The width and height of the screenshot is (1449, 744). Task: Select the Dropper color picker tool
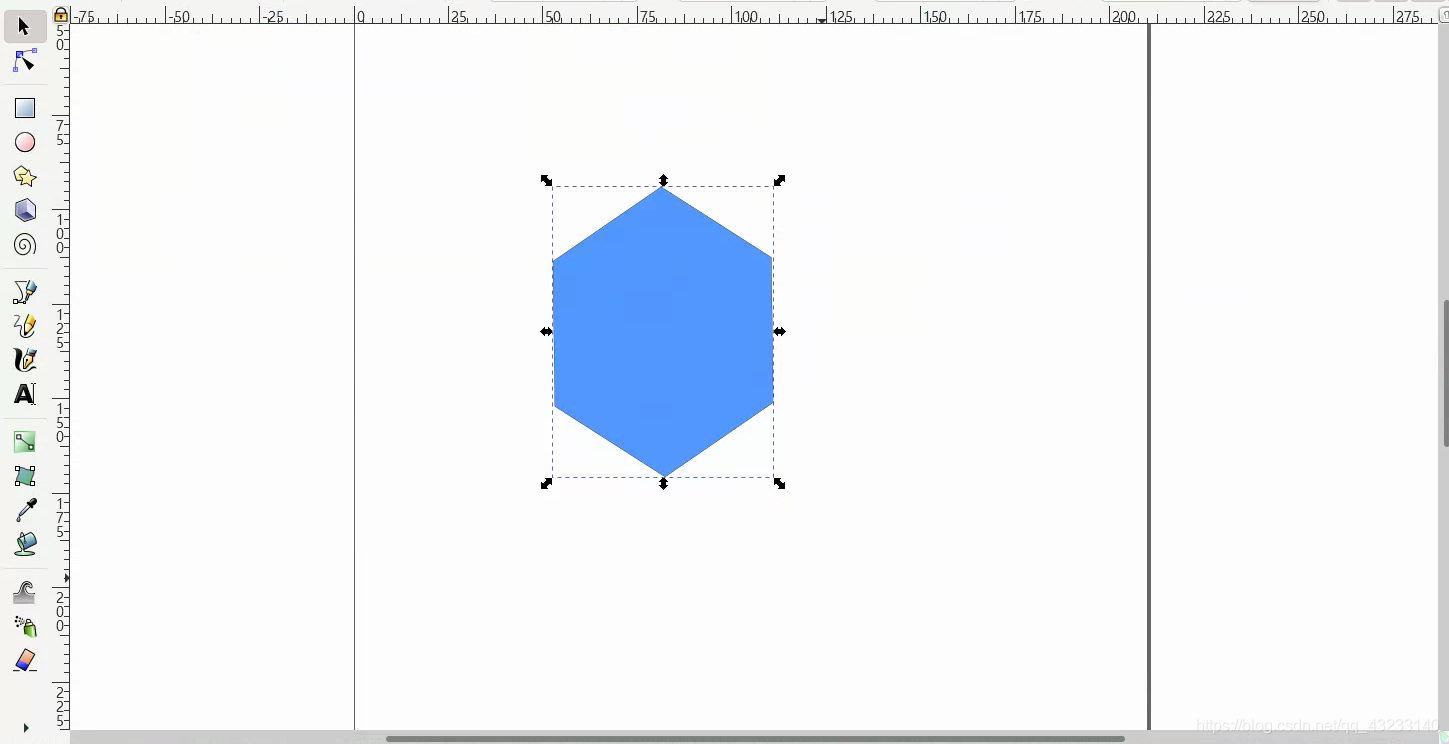click(x=24, y=510)
